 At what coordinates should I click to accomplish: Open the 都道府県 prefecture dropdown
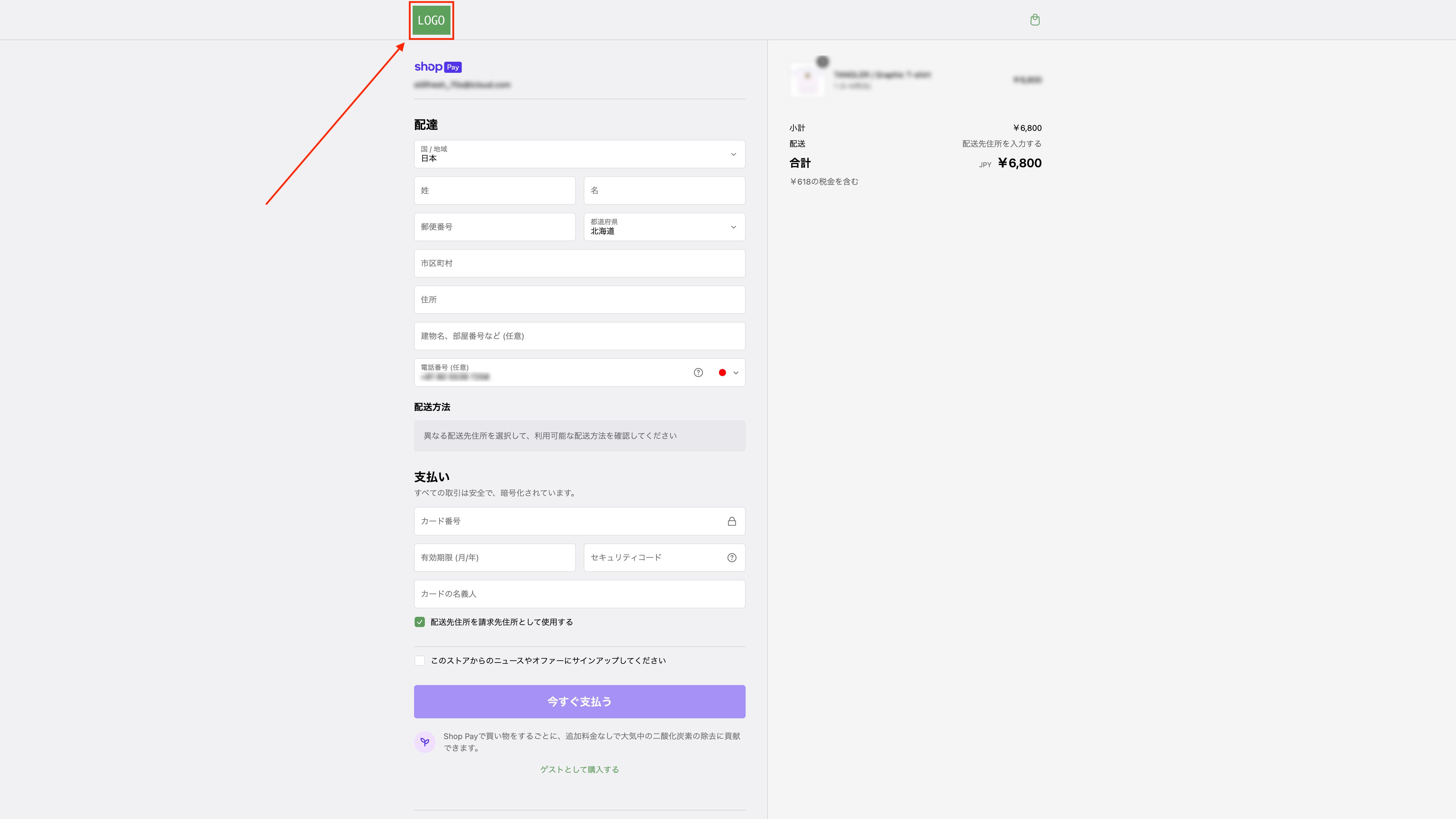(663, 227)
